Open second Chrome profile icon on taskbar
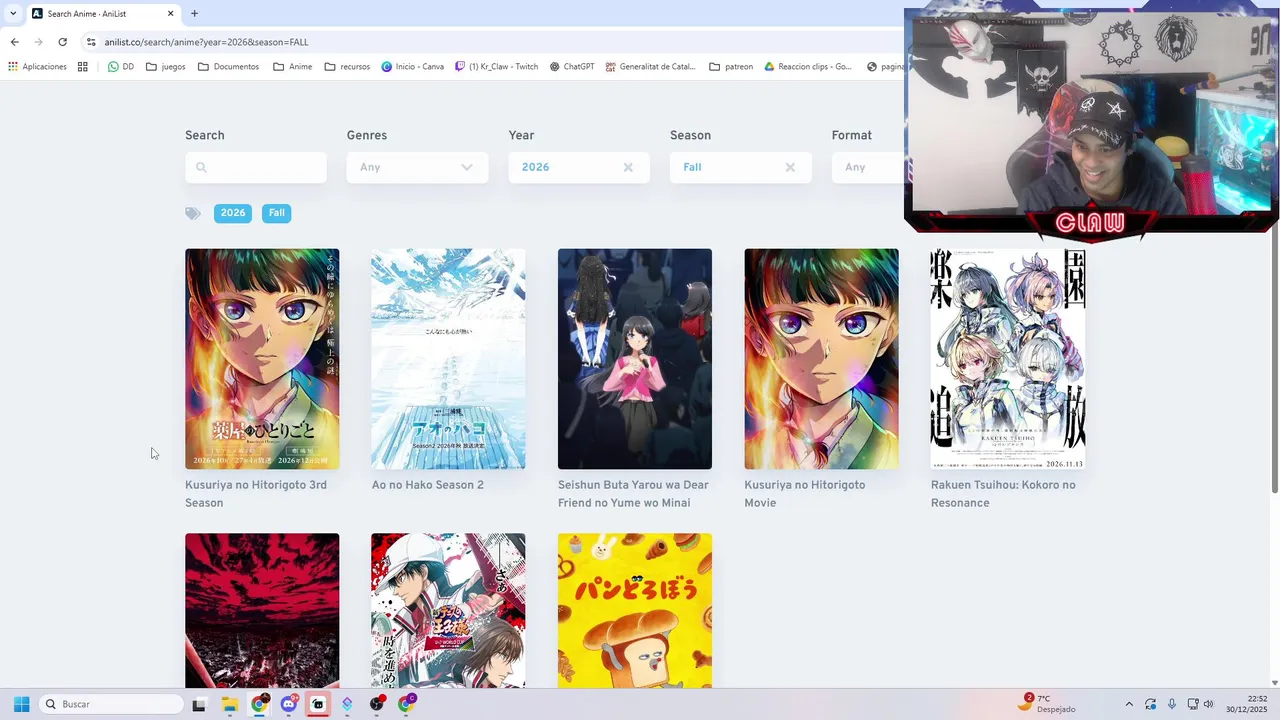1280x720 pixels. click(x=406, y=704)
